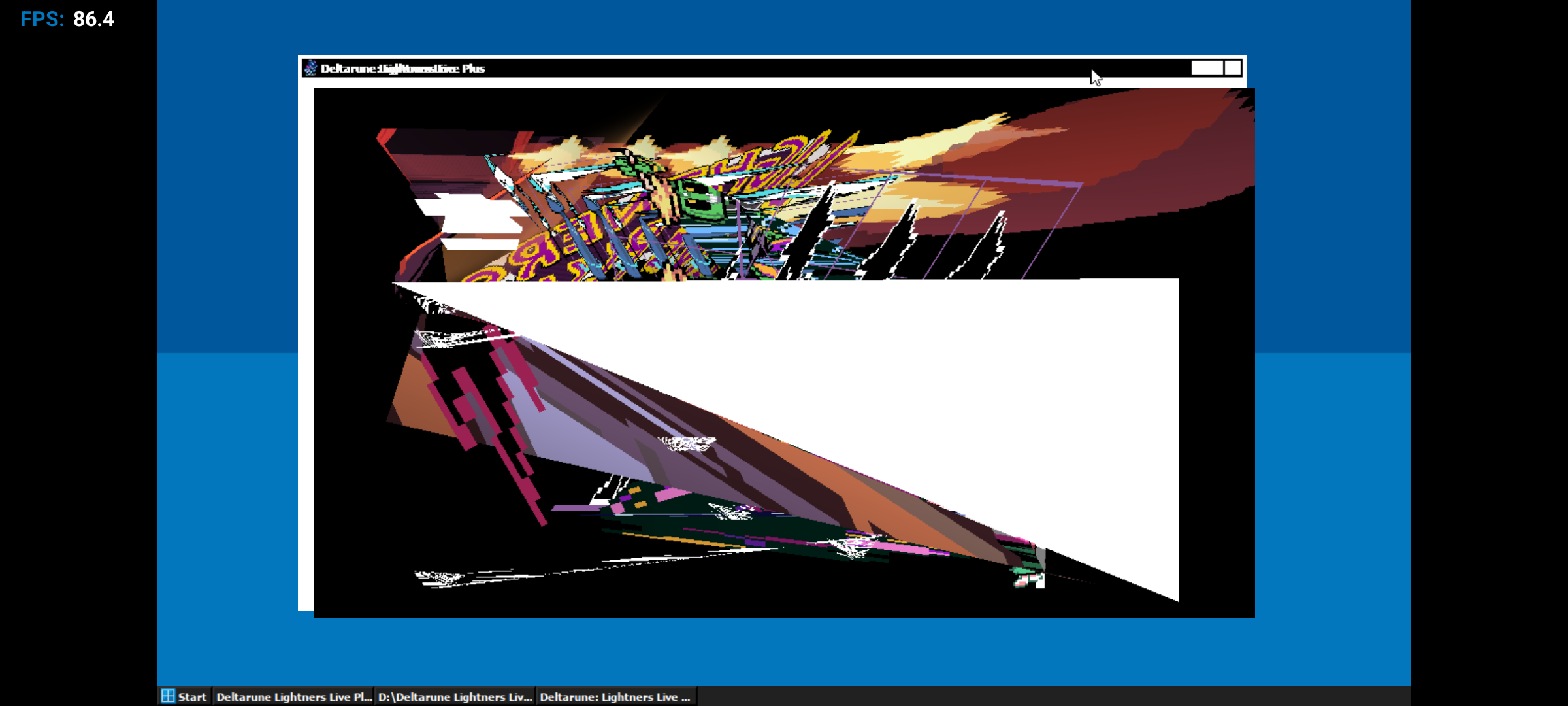Click the Deltarune app icon in title bar
This screenshot has height=706, width=1568.
[310, 68]
